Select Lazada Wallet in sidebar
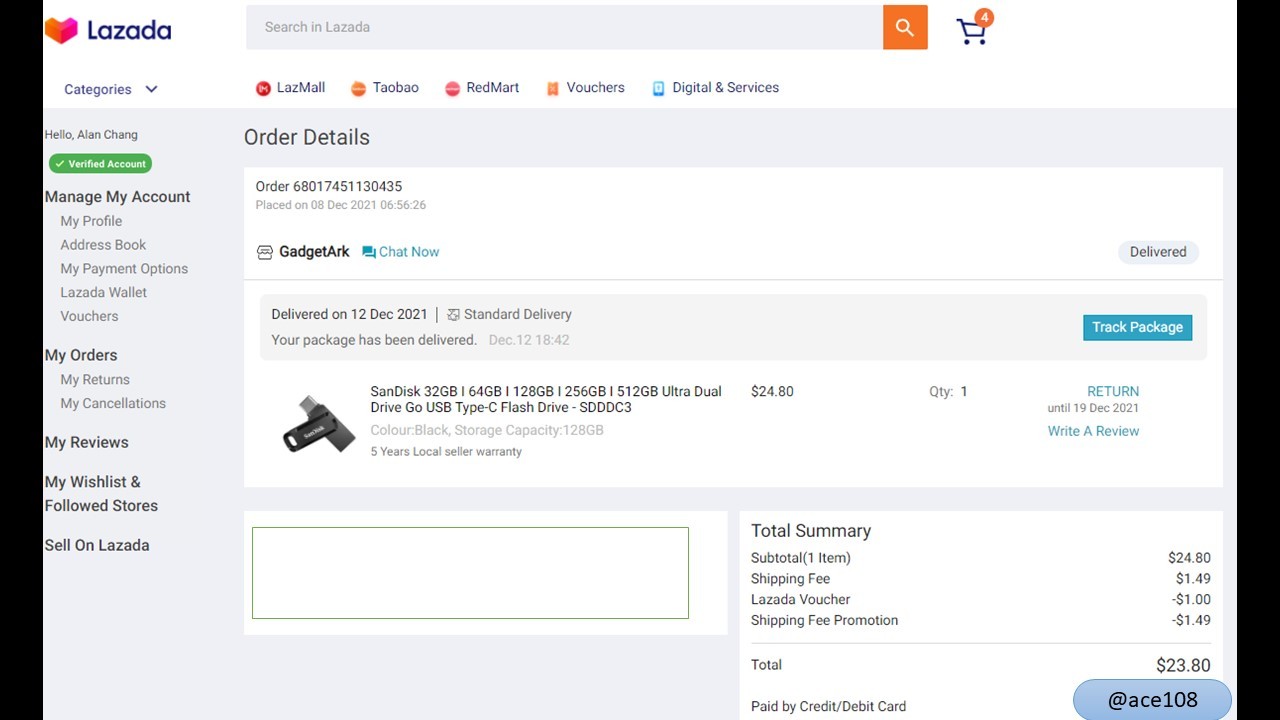The height and width of the screenshot is (720, 1280). [x=103, y=292]
